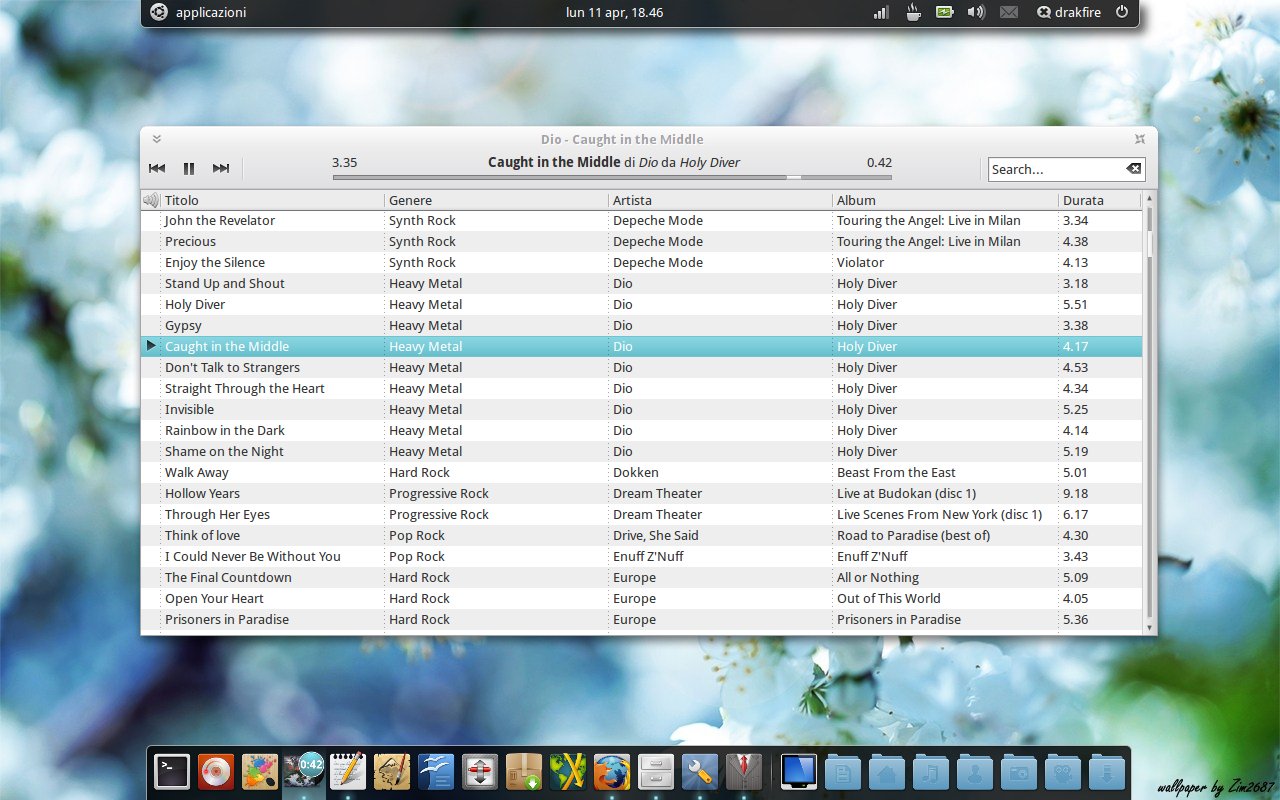Open the Documents folder in dock
This screenshot has height=800, width=1280.
843,772
